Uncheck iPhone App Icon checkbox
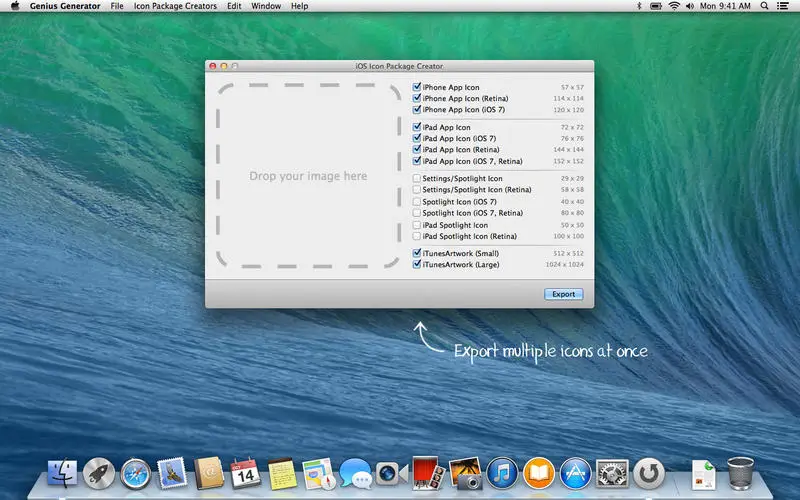The height and width of the screenshot is (500, 800). click(x=417, y=87)
